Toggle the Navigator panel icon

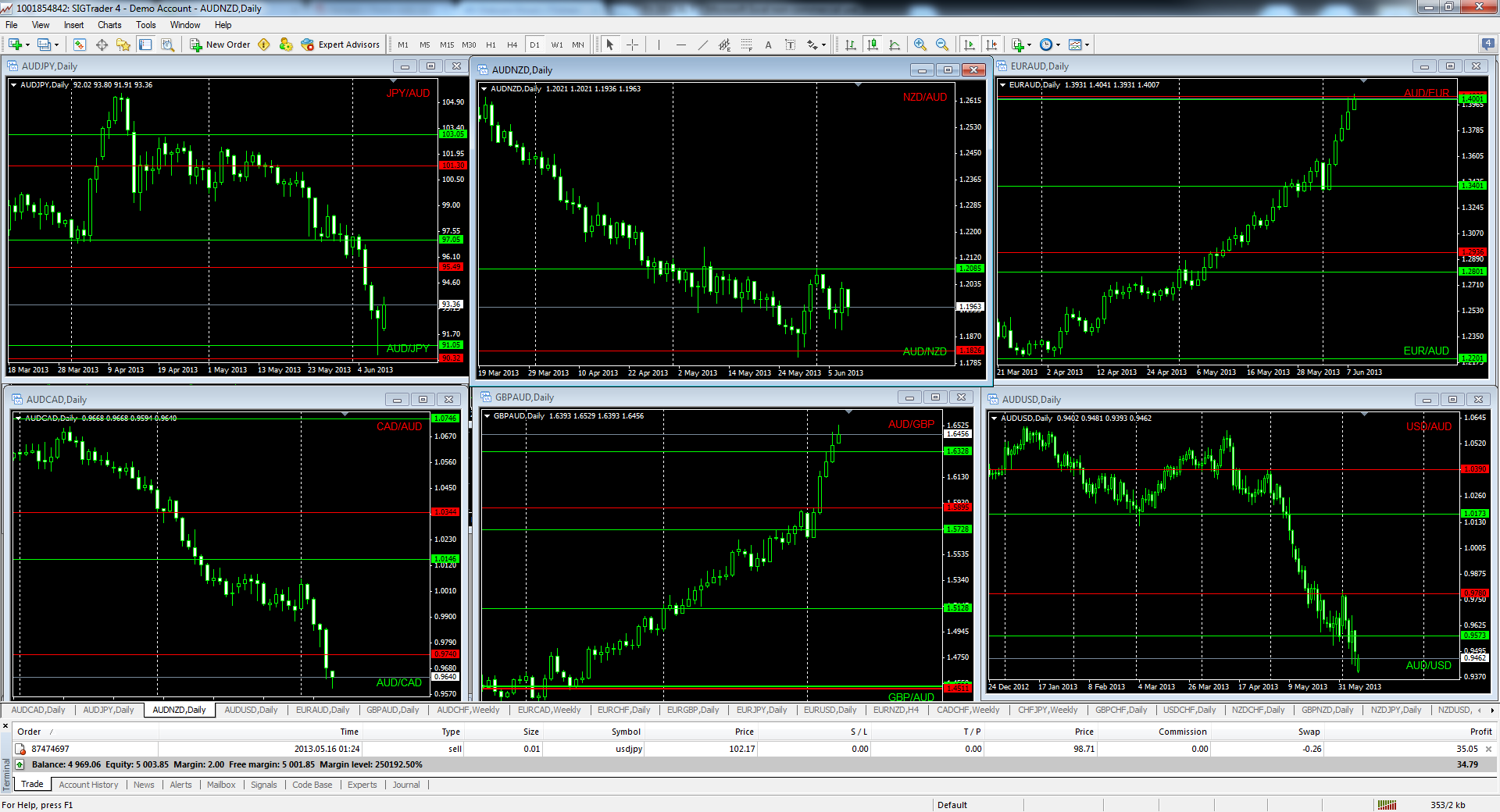pyautogui.click(x=123, y=45)
